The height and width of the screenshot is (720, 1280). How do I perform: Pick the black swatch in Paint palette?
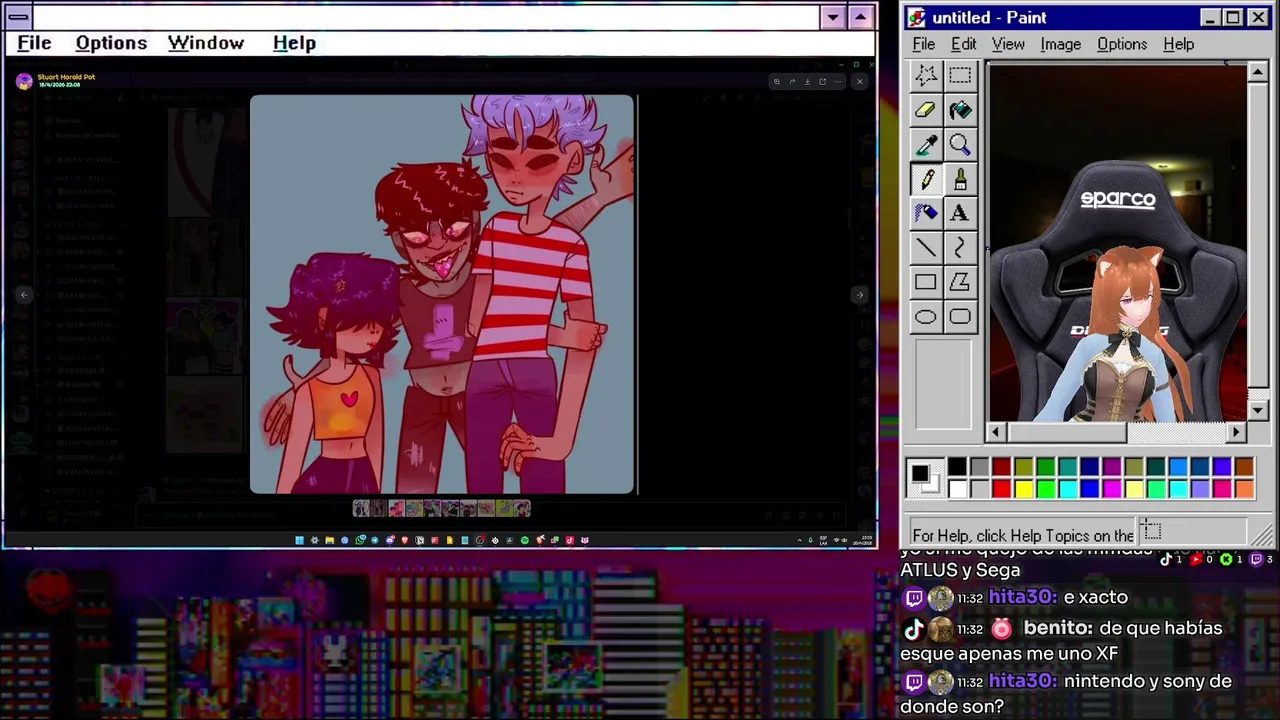[x=957, y=467]
